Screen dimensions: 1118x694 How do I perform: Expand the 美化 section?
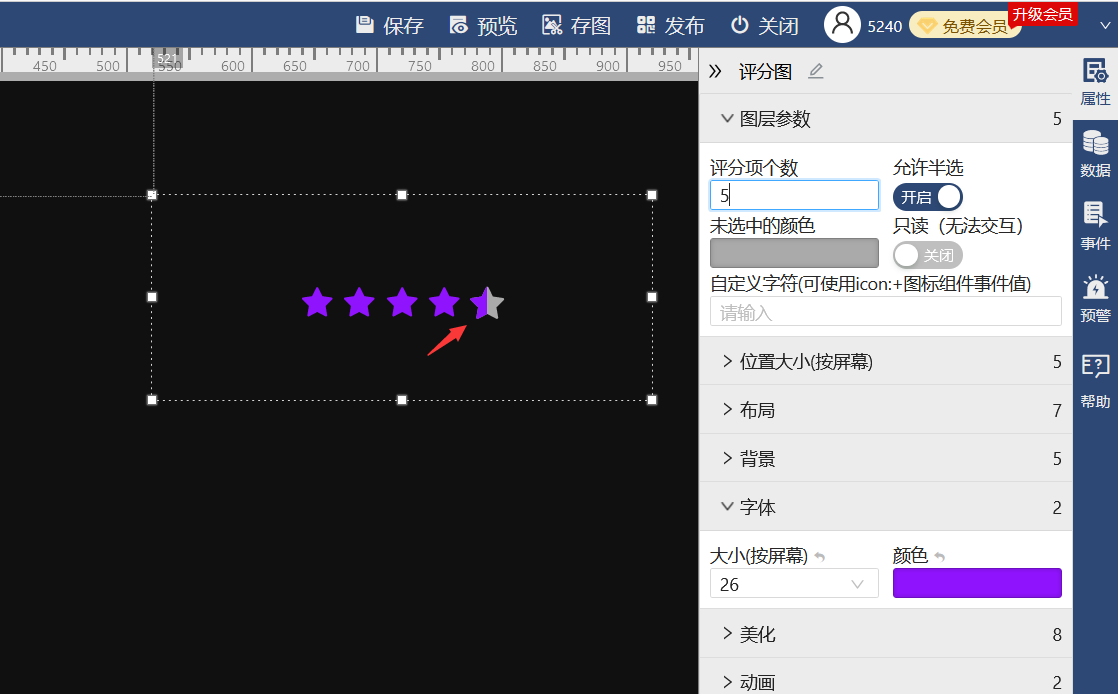[x=886, y=634]
